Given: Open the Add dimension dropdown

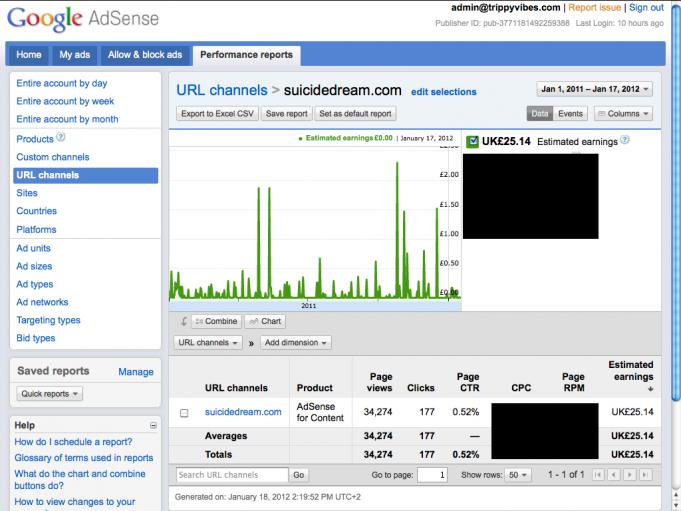Looking at the screenshot, I should point(296,343).
